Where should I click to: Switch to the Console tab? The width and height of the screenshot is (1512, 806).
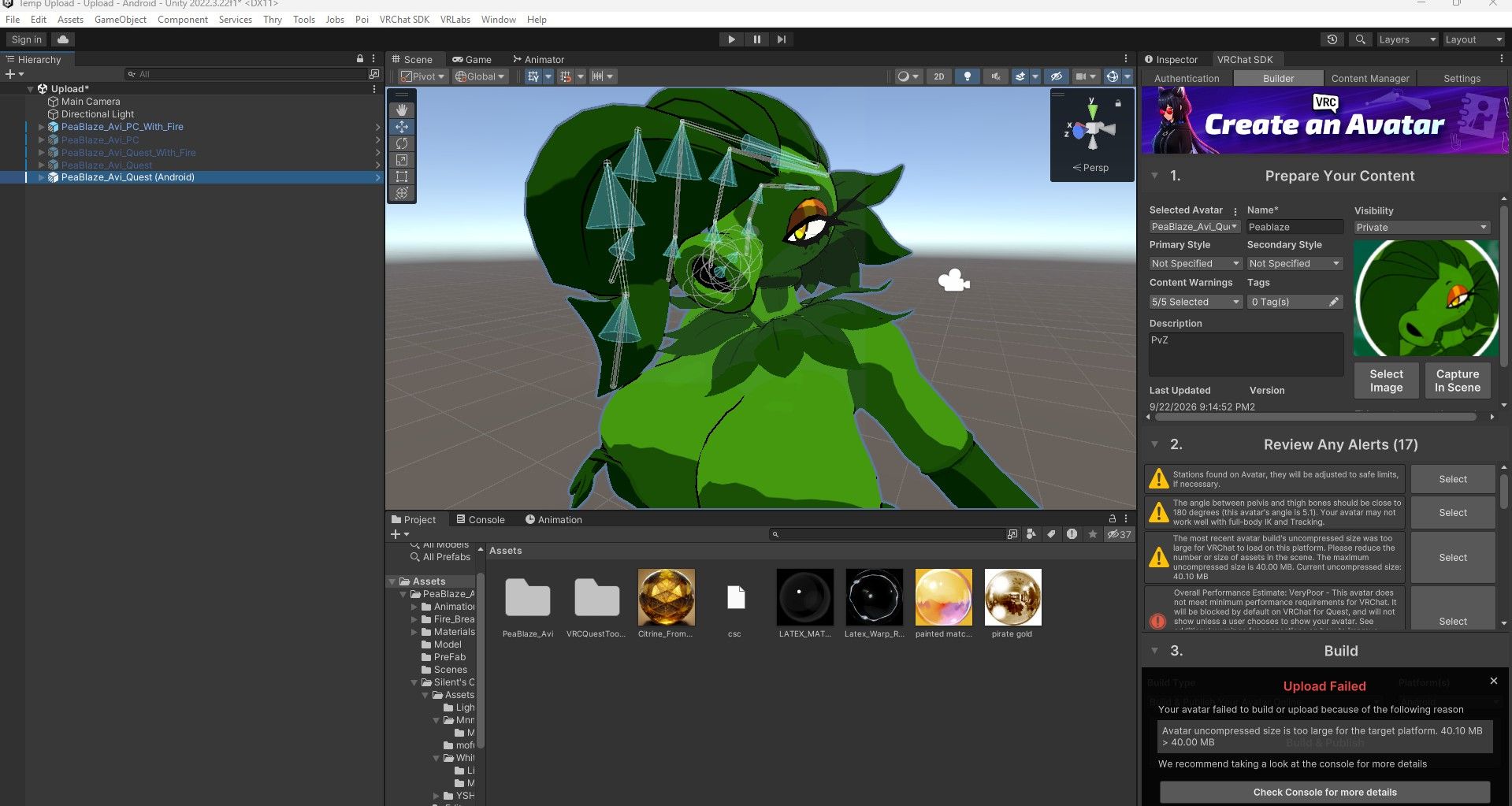[x=481, y=520]
